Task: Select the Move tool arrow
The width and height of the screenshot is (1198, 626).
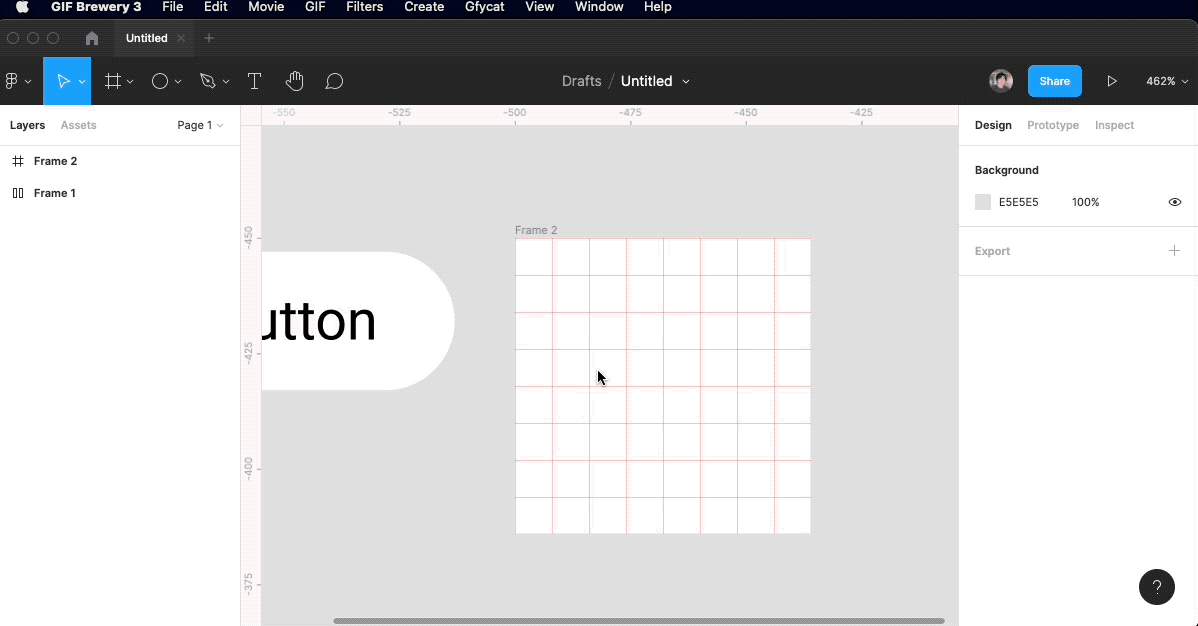Action: [x=62, y=81]
